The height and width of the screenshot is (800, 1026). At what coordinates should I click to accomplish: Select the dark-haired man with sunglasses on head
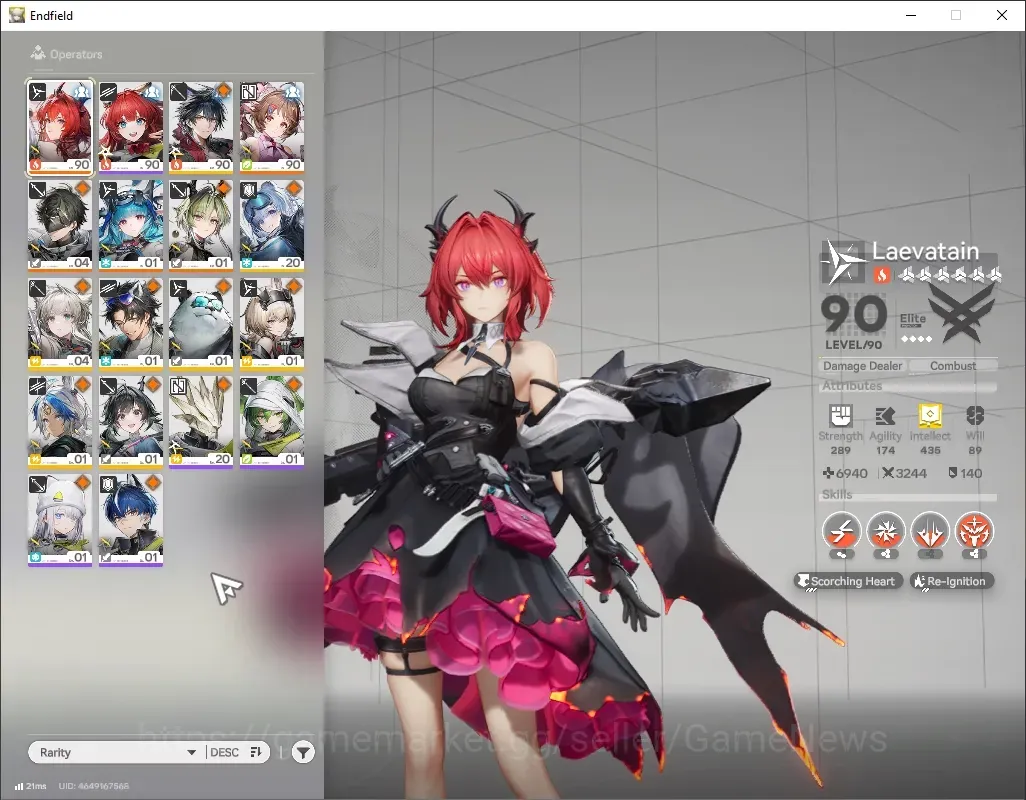tap(131, 324)
